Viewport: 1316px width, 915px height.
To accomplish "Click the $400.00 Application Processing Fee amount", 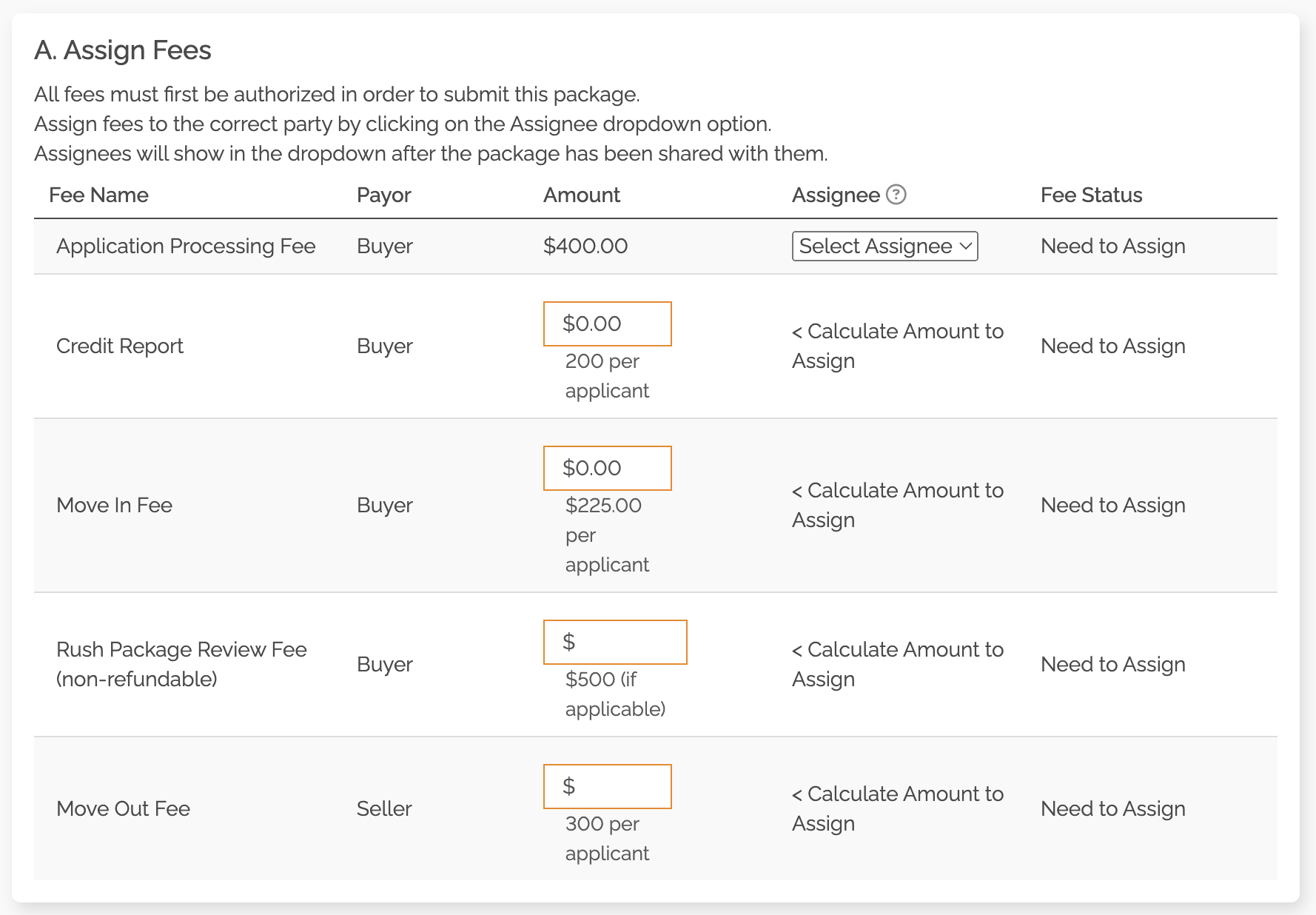I will [x=585, y=247].
